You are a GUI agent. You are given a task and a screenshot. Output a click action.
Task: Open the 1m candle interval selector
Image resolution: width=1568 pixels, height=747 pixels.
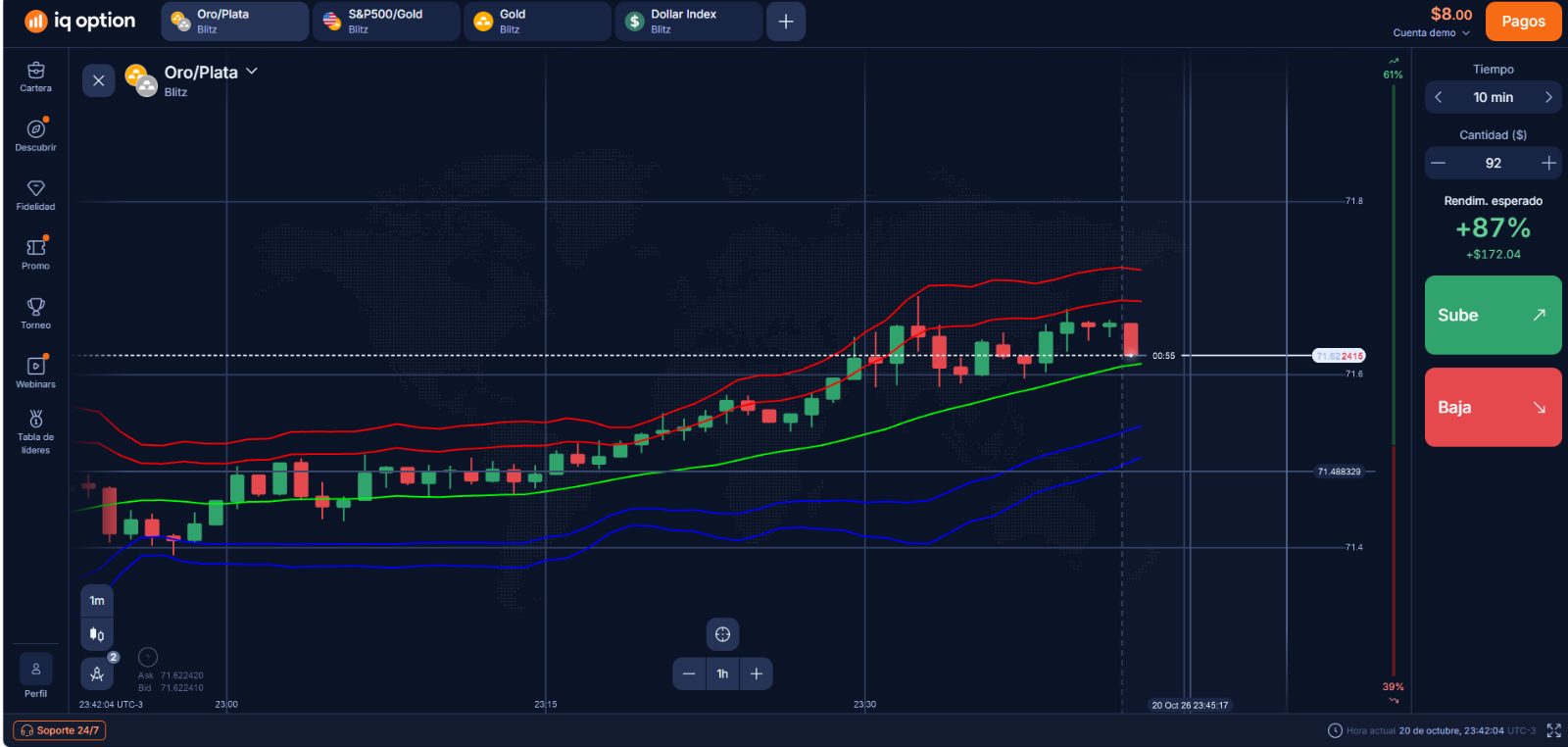(97, 601)
